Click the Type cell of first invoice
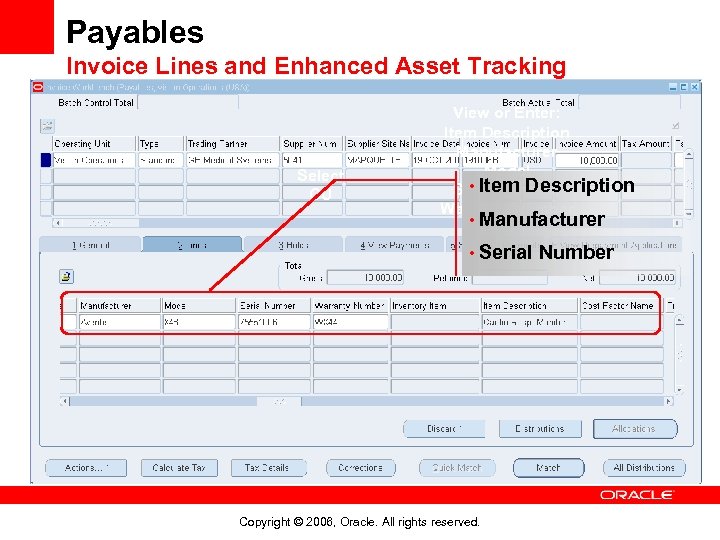 (161, 160)
